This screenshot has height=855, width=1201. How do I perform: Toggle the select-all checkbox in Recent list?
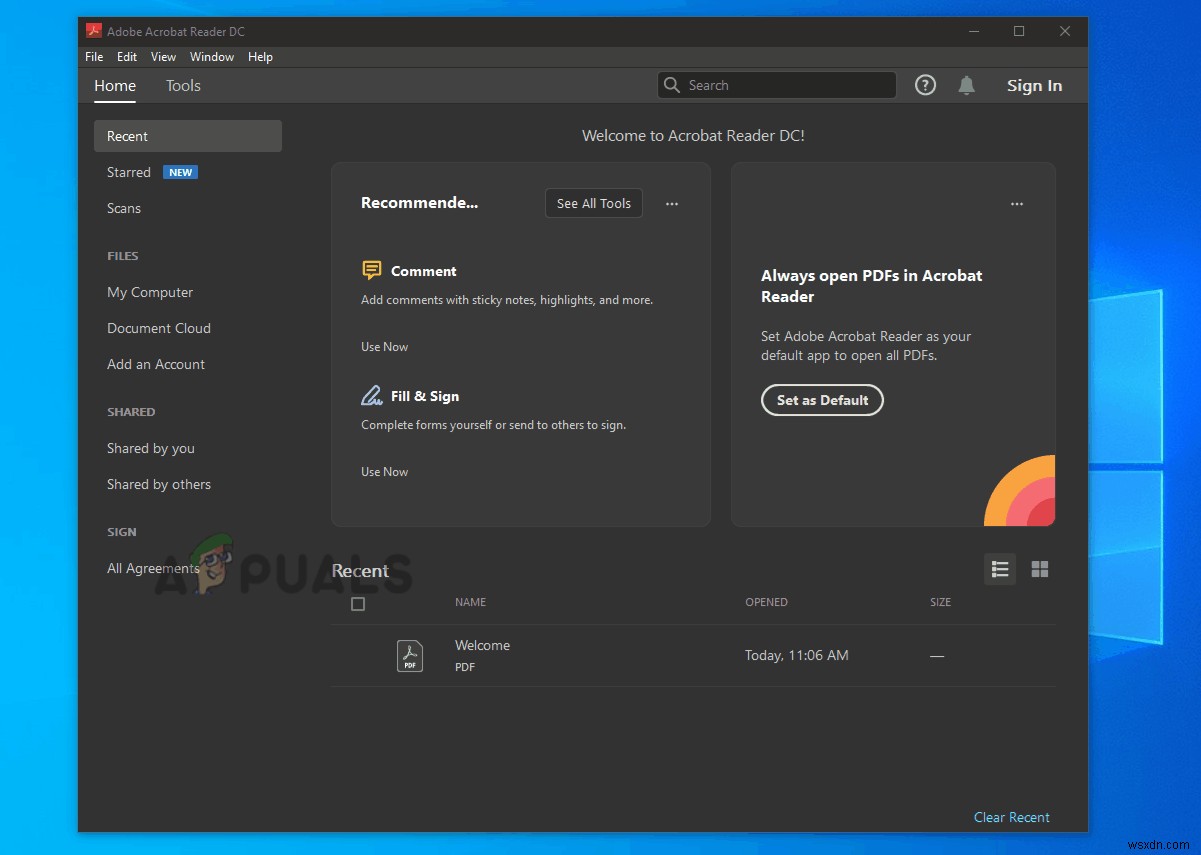pos(358,604)
